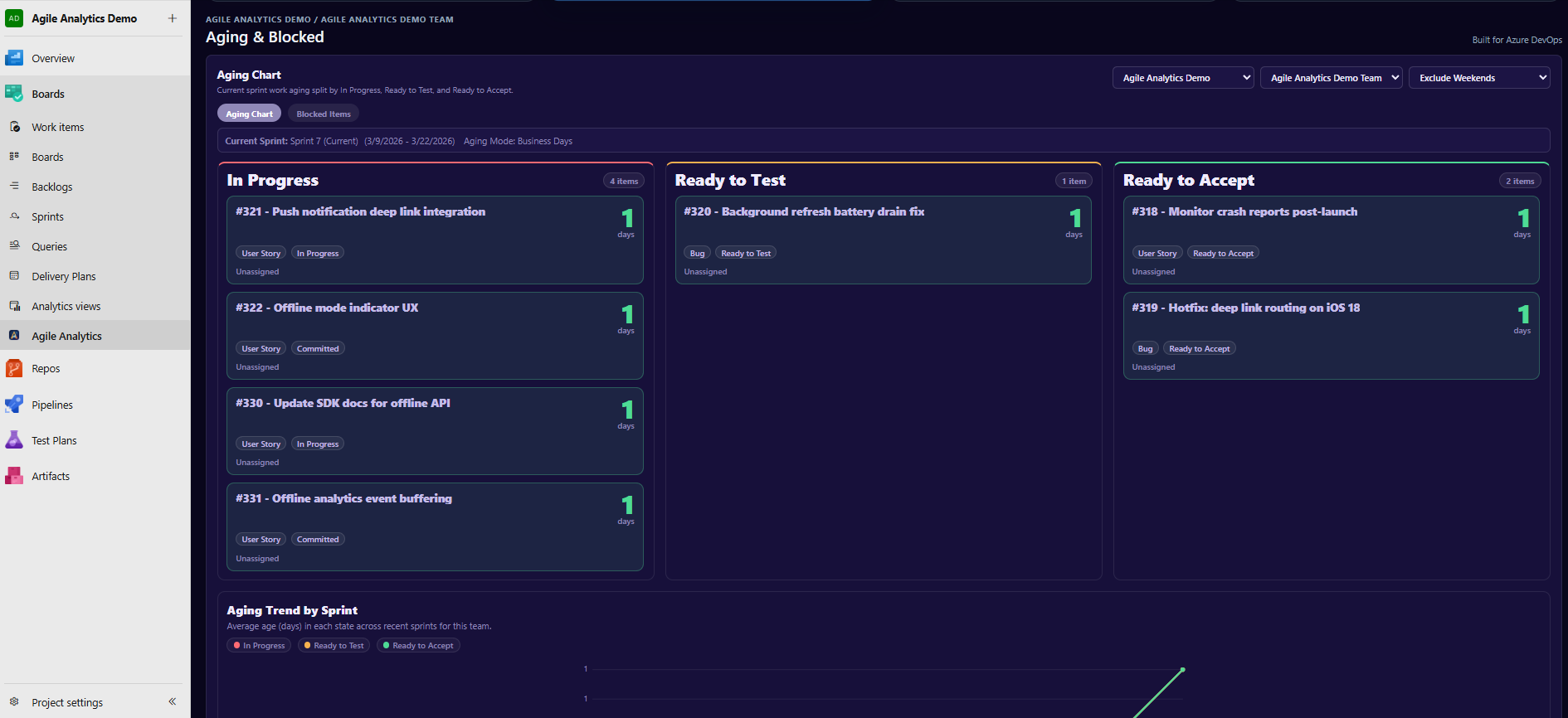This screenshot has width=1568, height=718.
Task: Open the Repos hub icon
Action: pyautogui.click(x=14, y=368)
